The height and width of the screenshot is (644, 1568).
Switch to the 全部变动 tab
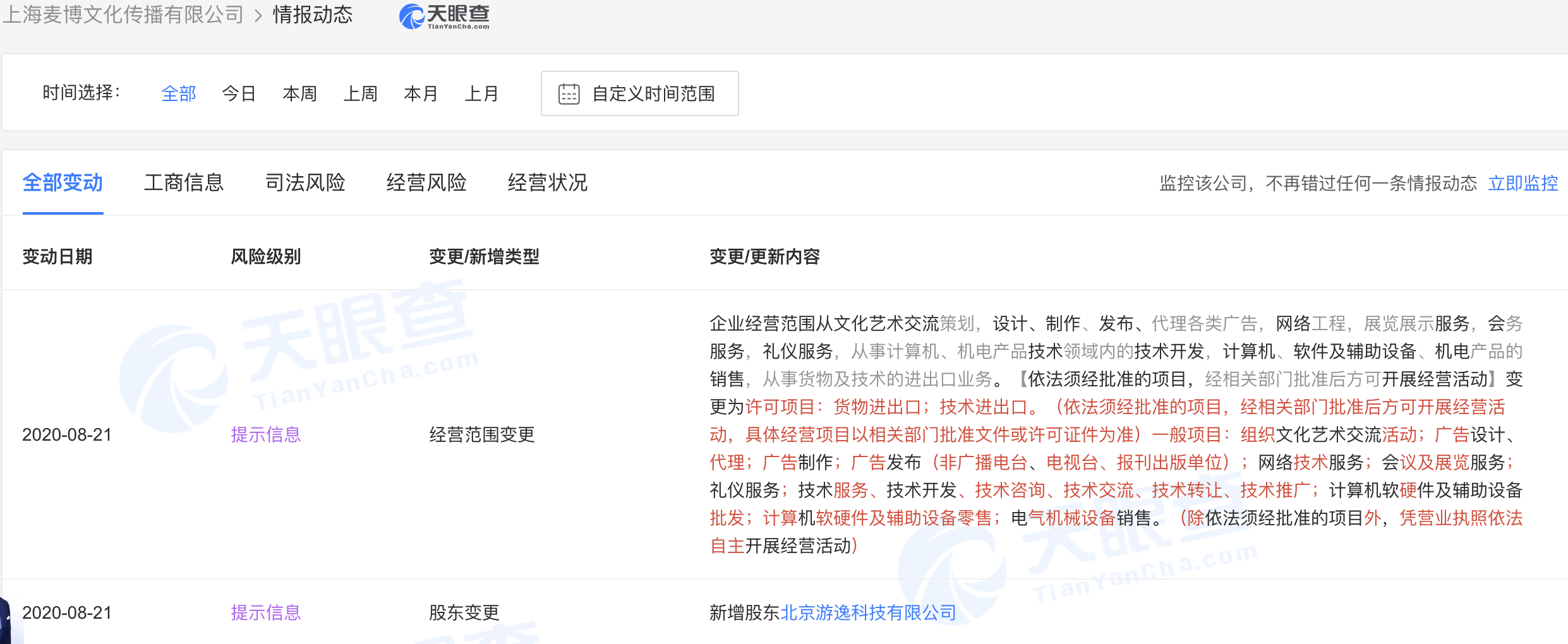tap(63, 182)
